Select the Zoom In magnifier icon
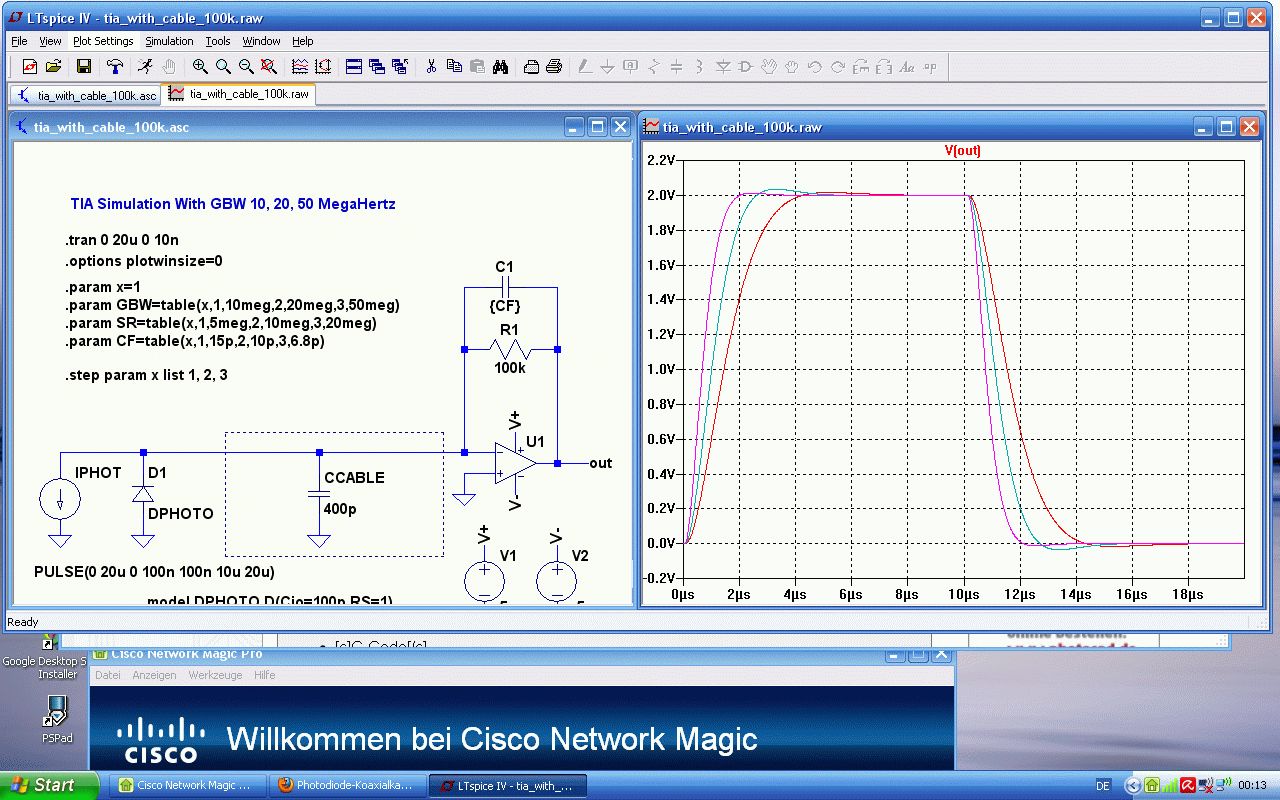The image size is (1280, 800). click(x=200, y=67)
